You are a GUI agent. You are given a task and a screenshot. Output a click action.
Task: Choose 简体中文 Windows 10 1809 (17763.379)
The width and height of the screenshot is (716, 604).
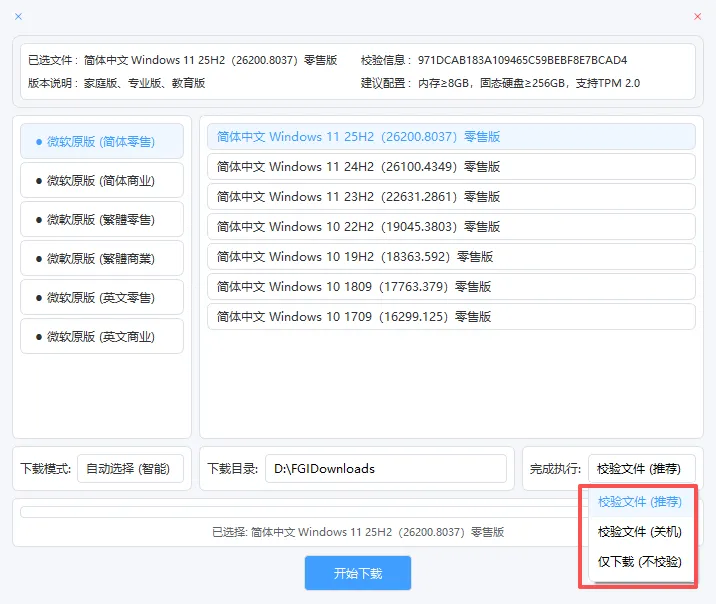tap(451, 287)
